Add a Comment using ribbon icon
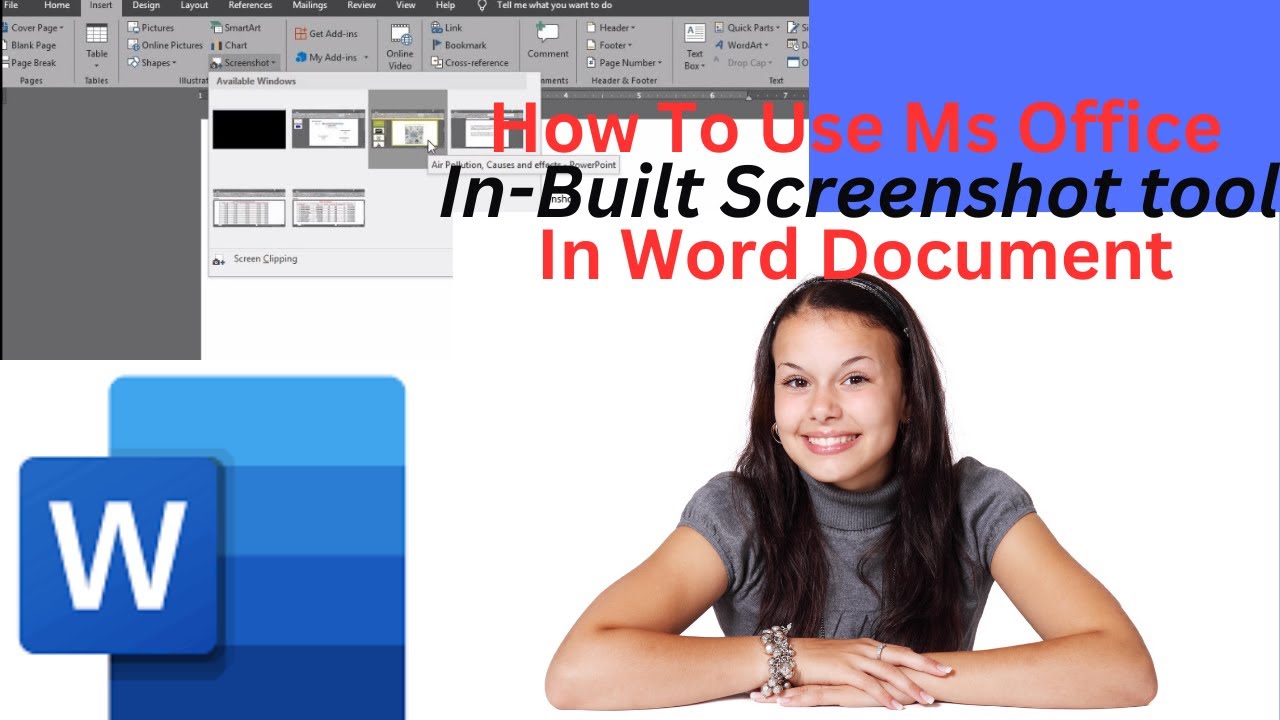This screenshot has height=720, width=1280. point(547,33)
